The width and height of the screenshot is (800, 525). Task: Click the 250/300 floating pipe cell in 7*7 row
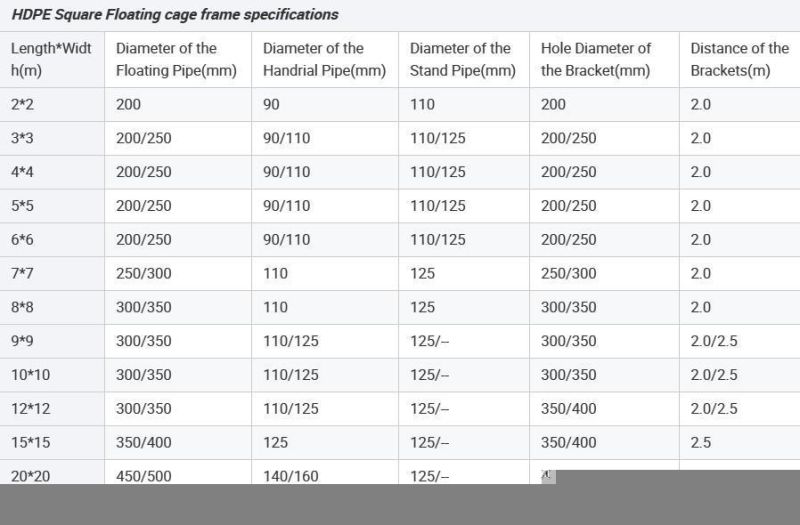tap(143, 273)
